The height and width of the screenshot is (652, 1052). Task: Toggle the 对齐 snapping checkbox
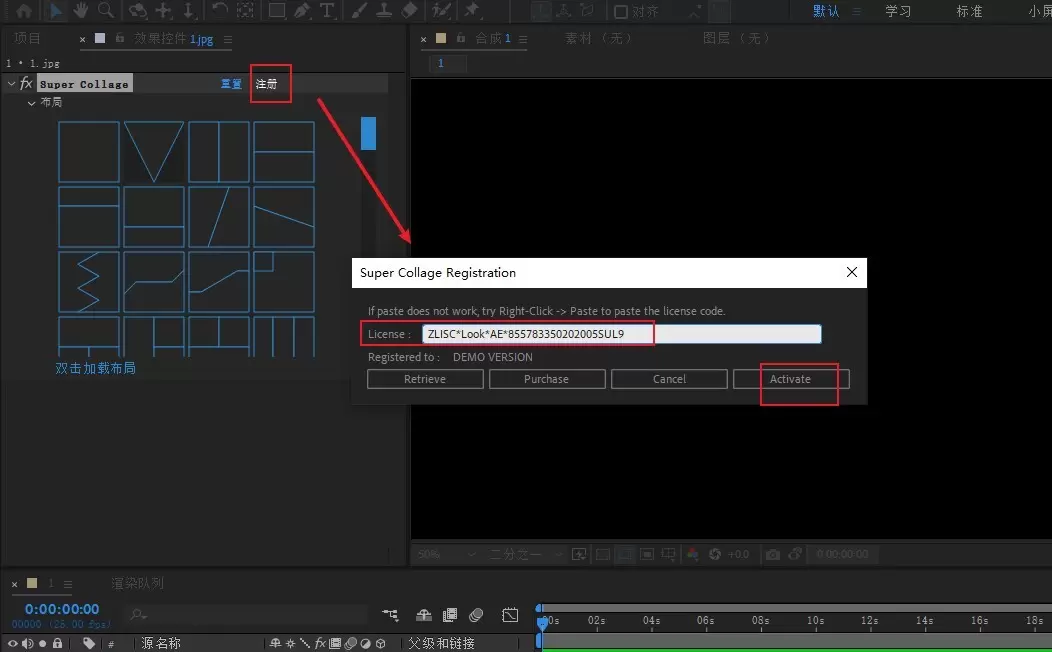tap(621, 11)
